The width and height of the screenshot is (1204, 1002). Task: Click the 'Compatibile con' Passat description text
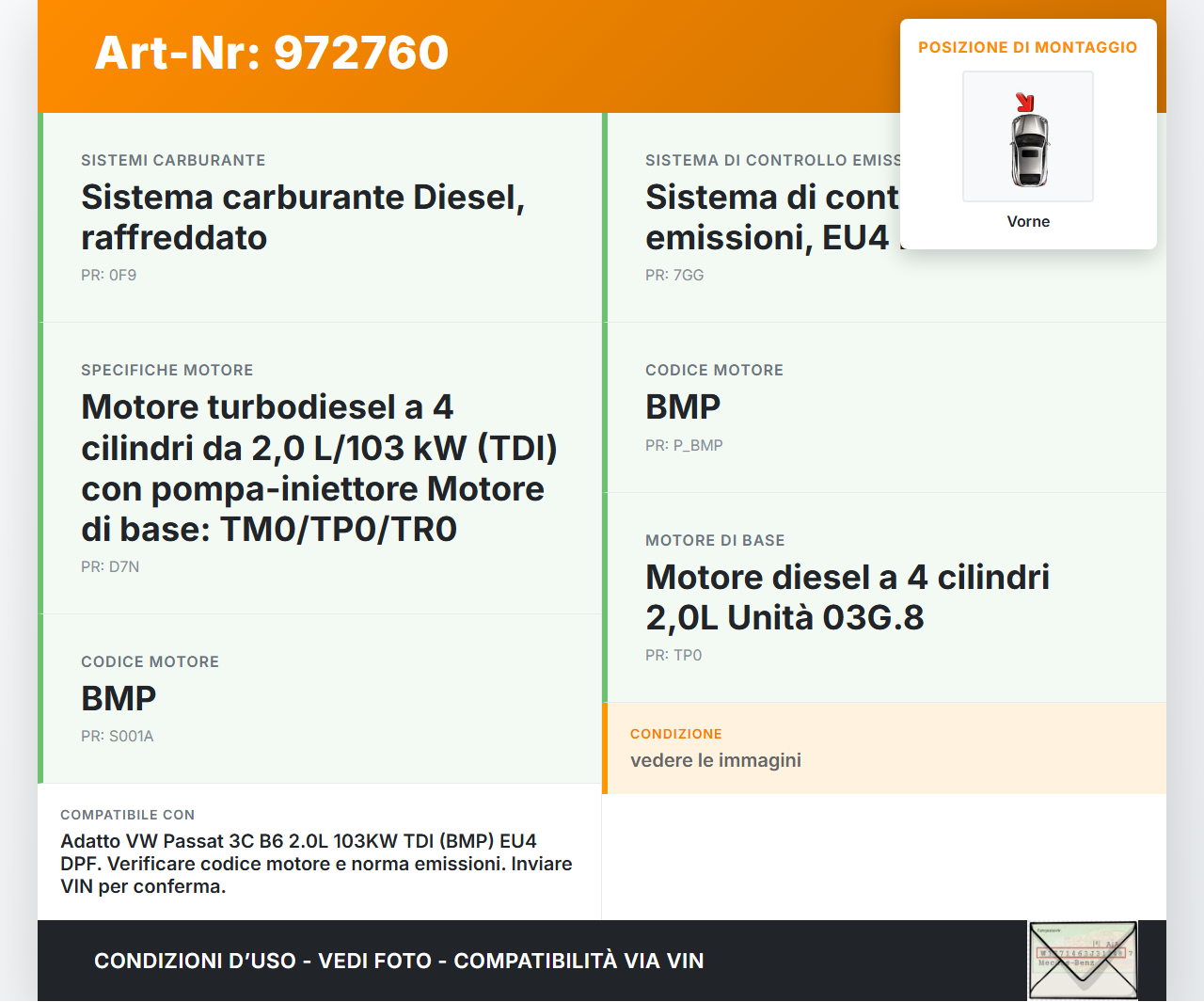tap(316, 864)
